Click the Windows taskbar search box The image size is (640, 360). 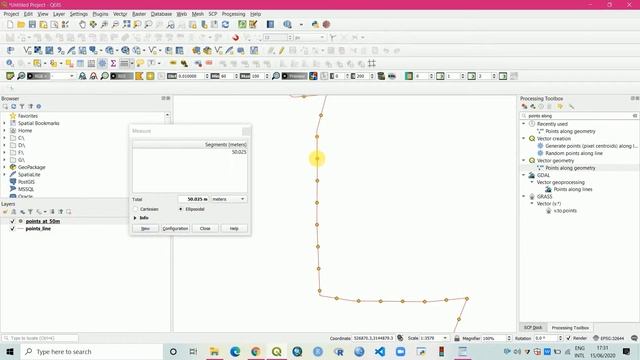coord(91,352)
